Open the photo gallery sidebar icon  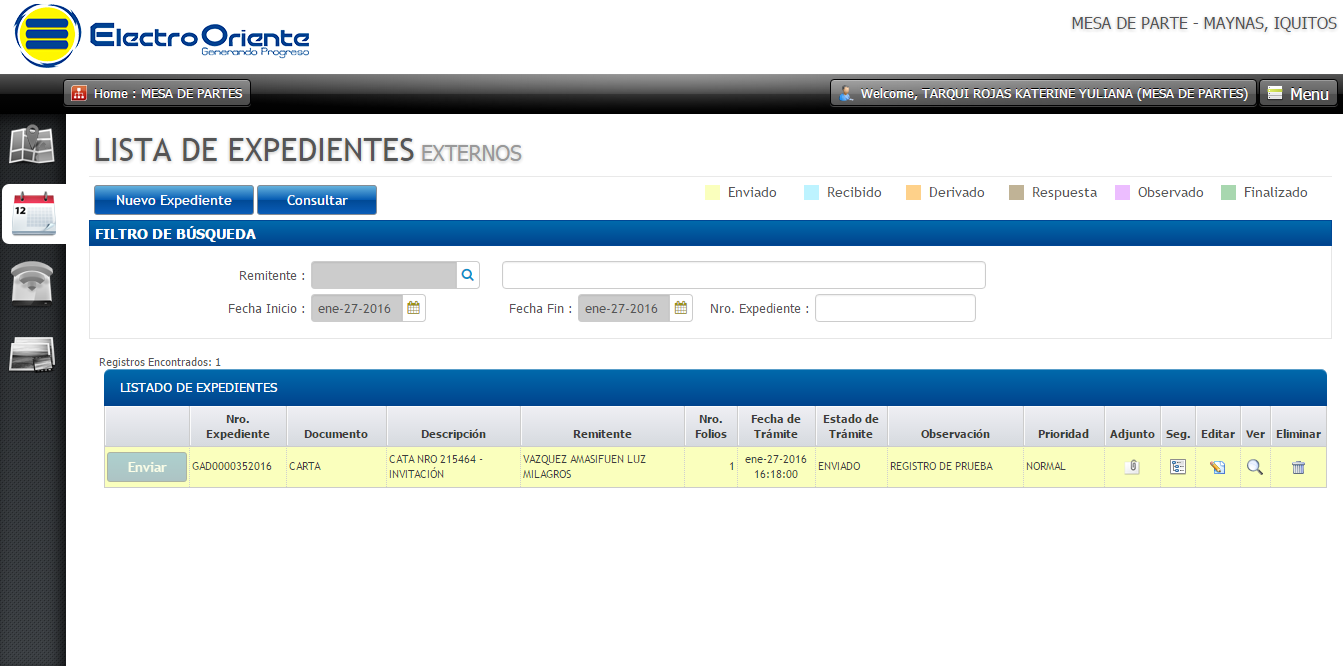pyautogui.click(x=32, y=355)
